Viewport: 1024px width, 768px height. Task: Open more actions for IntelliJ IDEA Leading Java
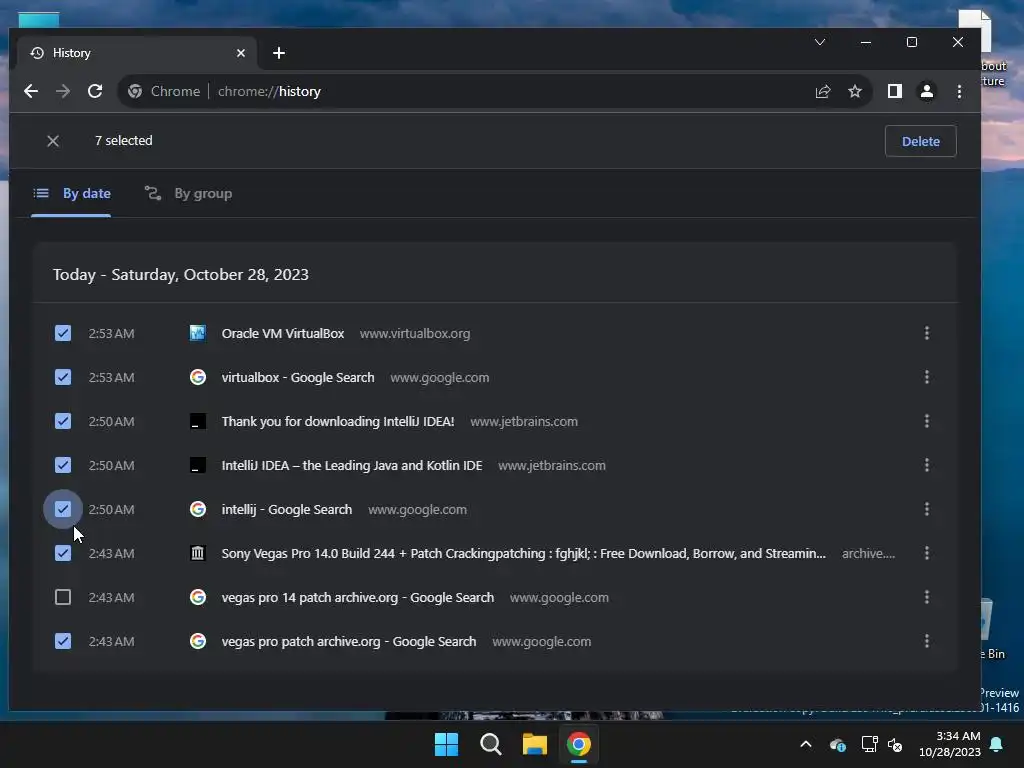[927, 465]
